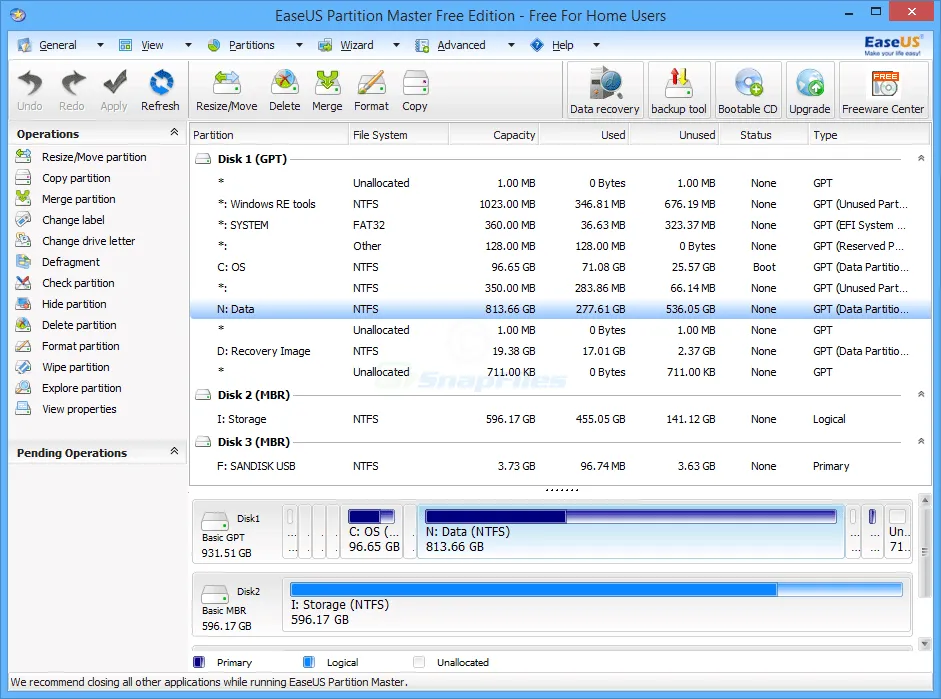
Task: Select the C: OS partition row
Action: 560,267
